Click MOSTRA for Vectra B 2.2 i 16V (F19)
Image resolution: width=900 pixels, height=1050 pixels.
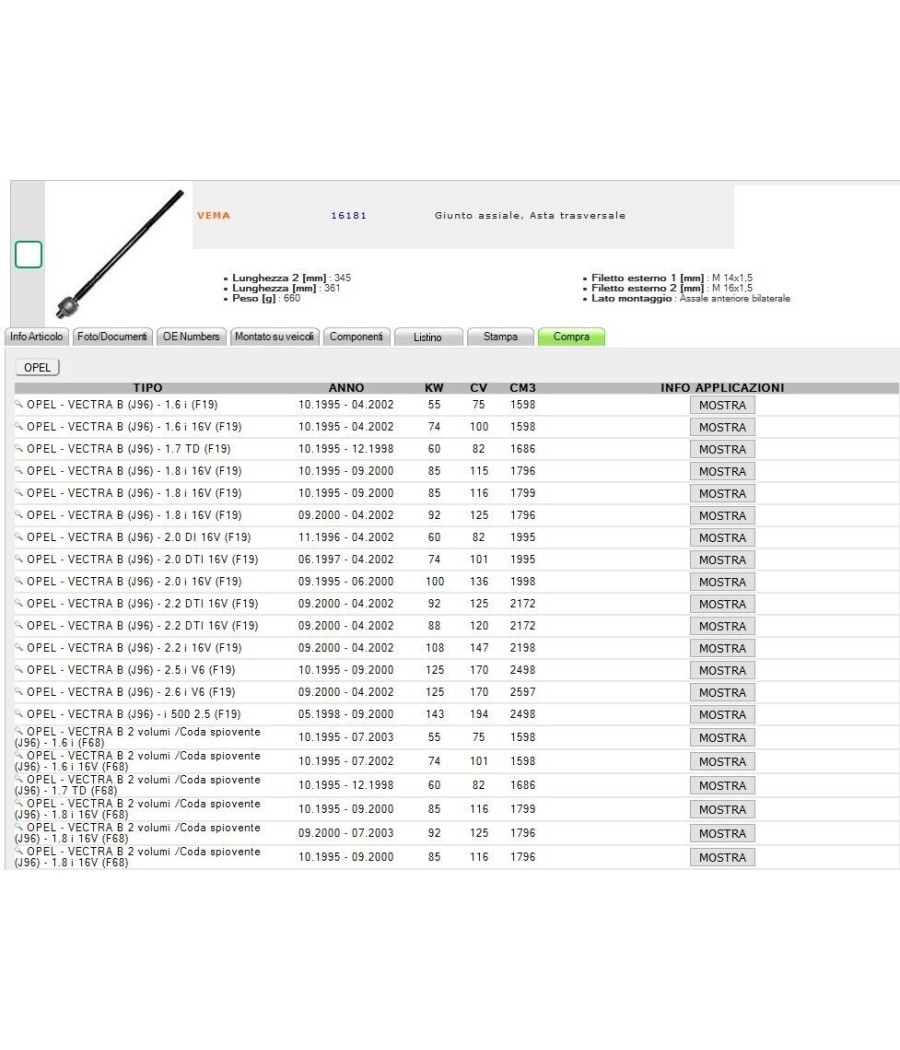pos(722,648)
